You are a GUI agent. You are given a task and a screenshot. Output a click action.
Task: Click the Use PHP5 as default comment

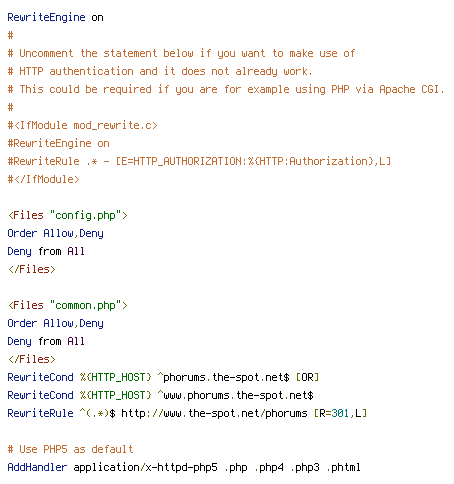pos(70,449)
